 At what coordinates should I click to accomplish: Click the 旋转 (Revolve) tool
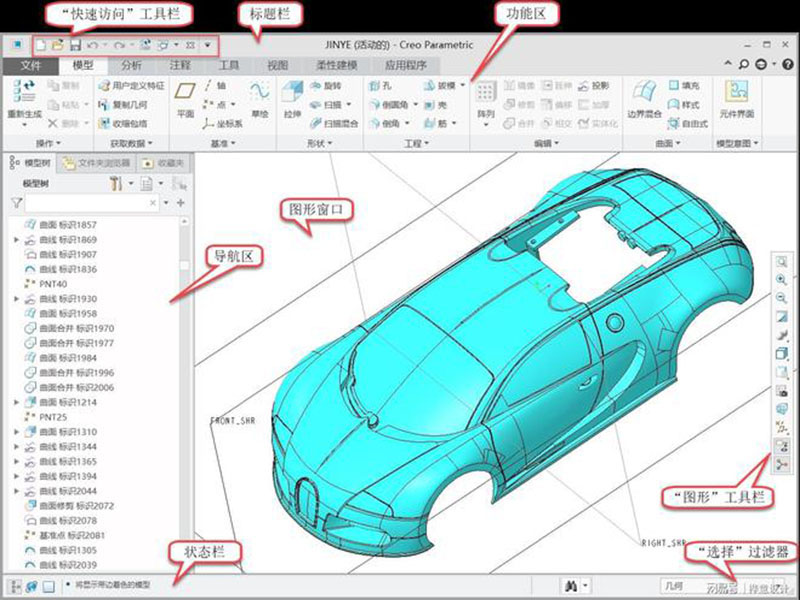tap(323, 86)
